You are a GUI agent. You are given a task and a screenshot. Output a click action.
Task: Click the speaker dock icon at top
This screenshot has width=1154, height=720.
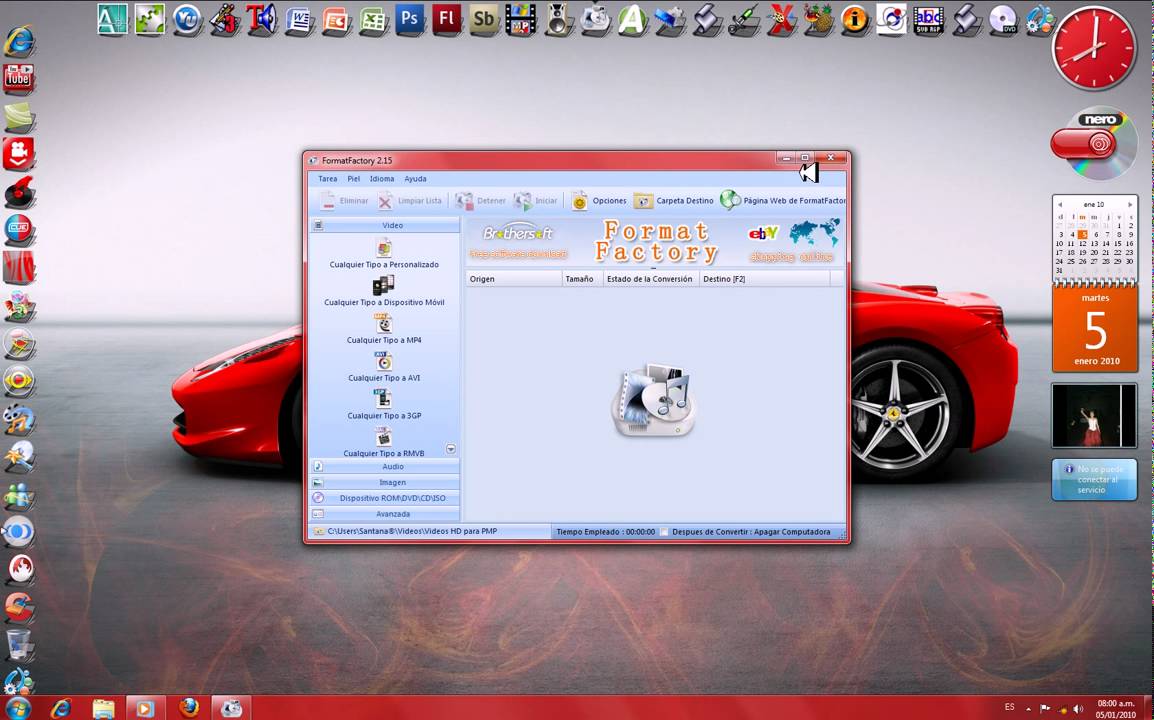[558, 20]
